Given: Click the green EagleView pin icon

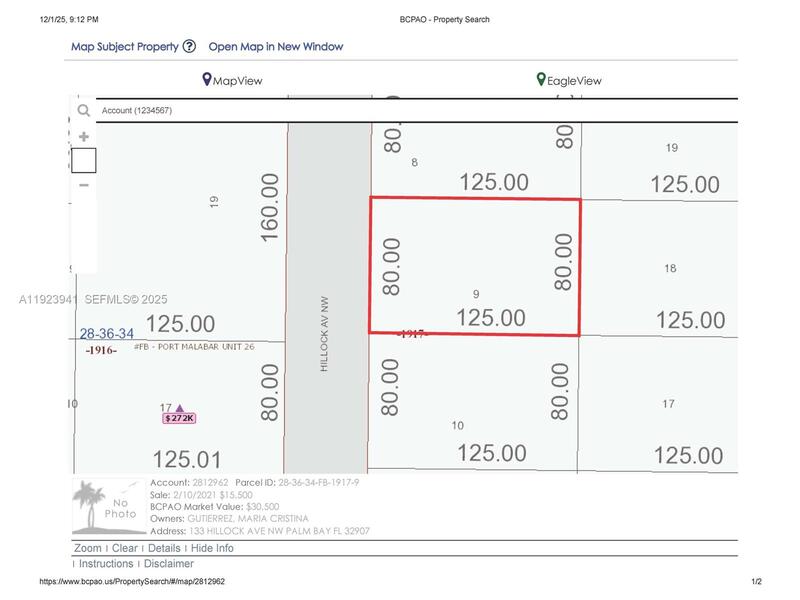Looking at the screenshot, I should (541, 80).
